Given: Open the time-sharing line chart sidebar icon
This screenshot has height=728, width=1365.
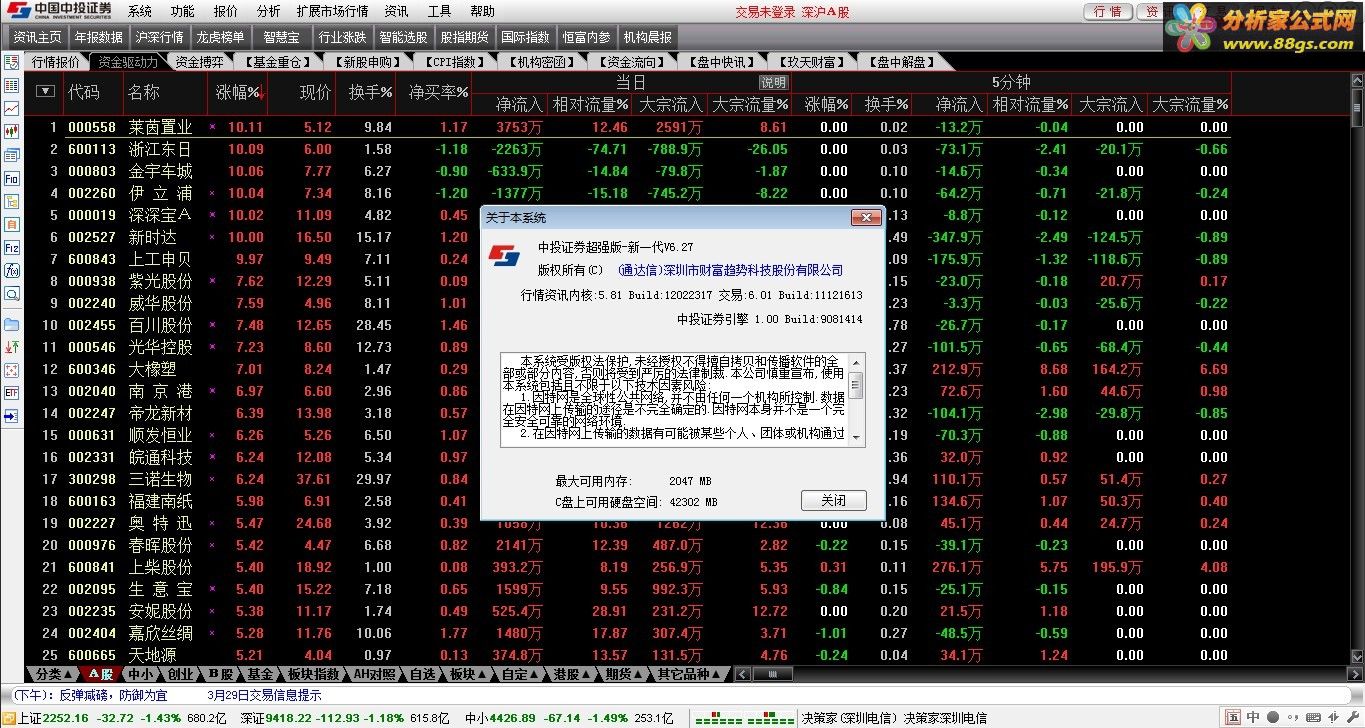Looking at the screenshot, I should point(12,108).
